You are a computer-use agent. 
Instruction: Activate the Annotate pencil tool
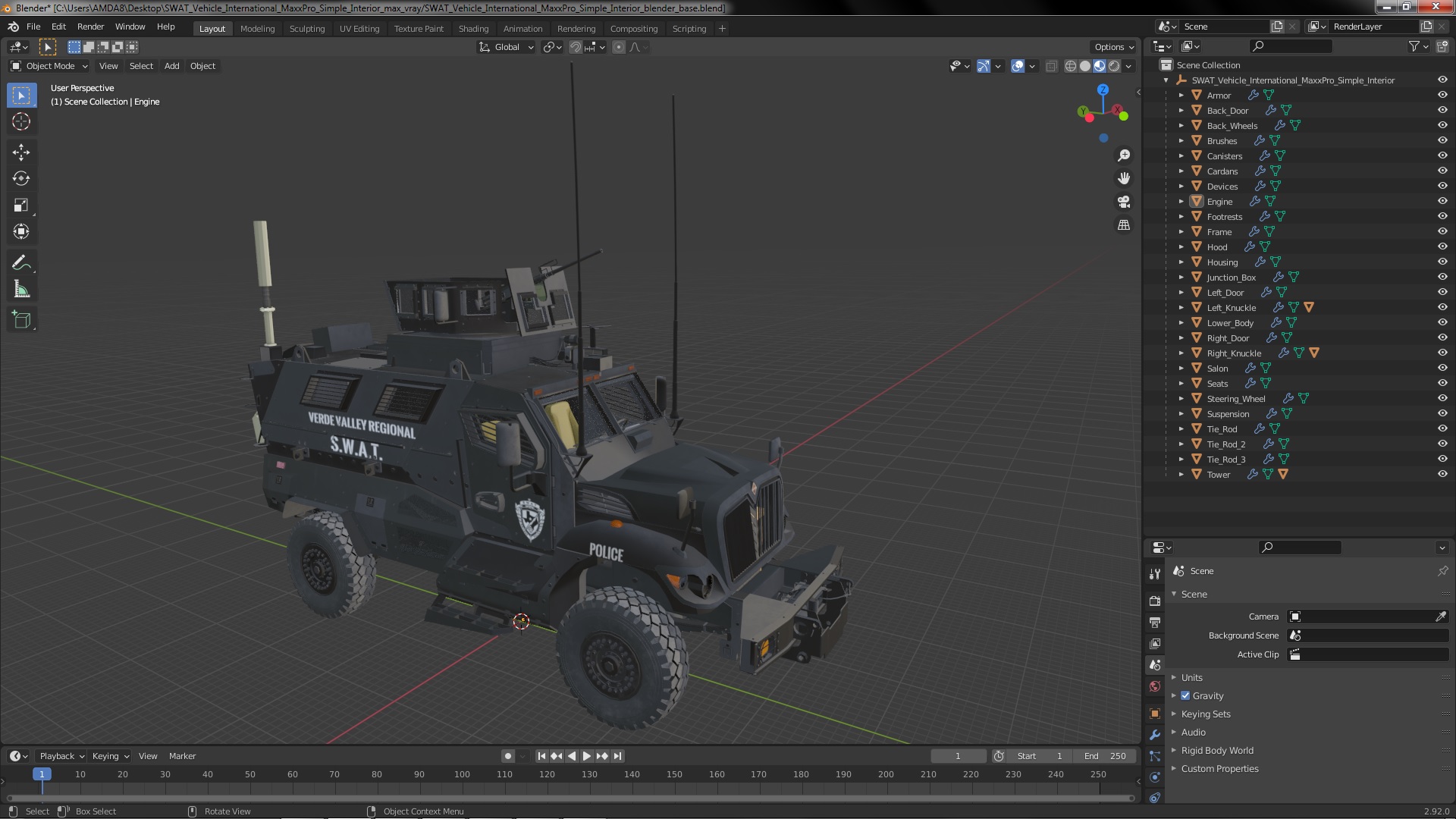pyautogui.click(x=21, y=263)
